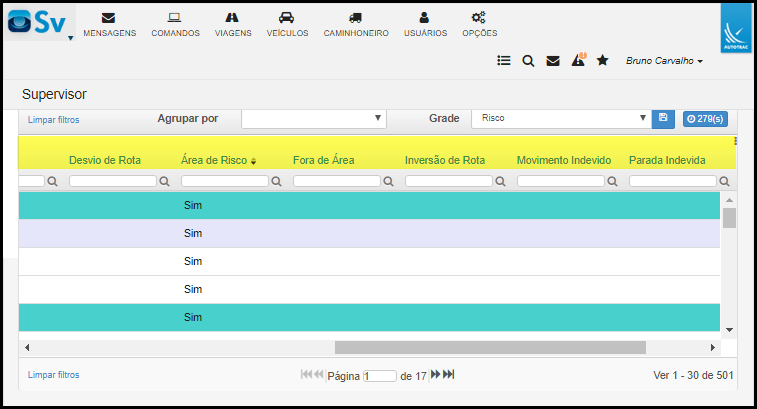Image resolution: width=757 pixels, height=409 pixels.
Task: Click the favorites star icon
Action: 603,60
